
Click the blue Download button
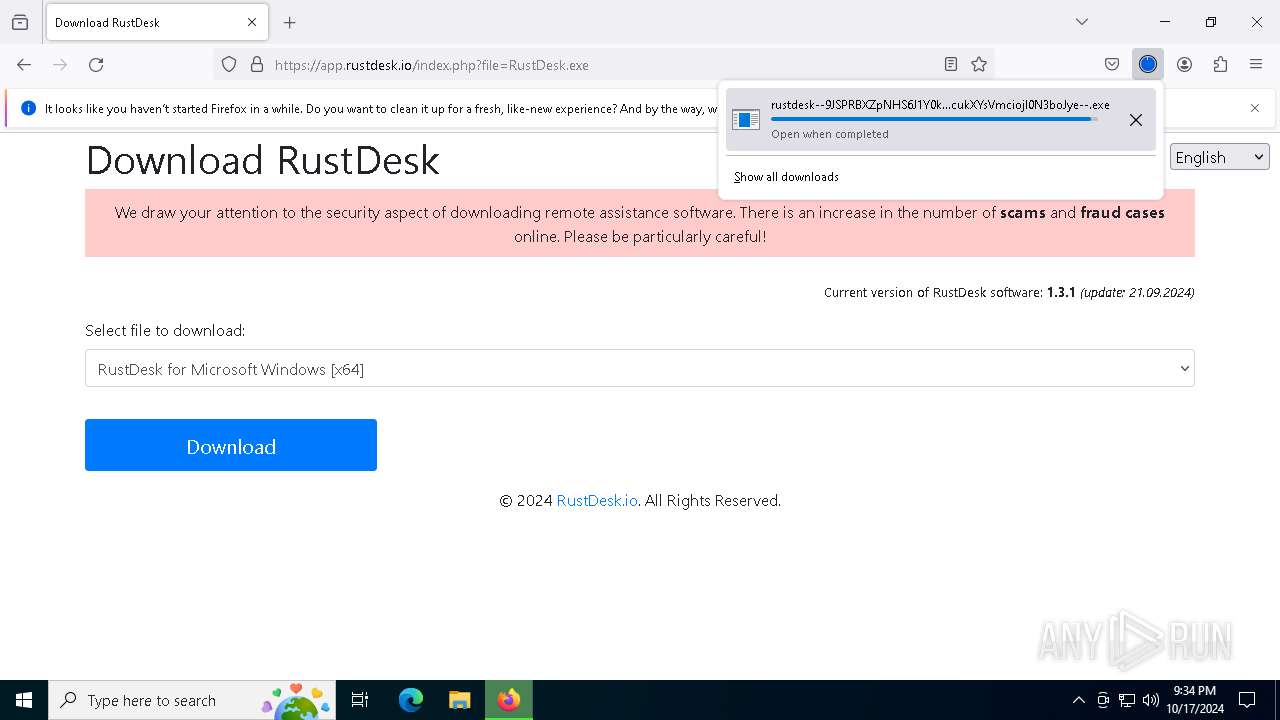pos(231,445)
